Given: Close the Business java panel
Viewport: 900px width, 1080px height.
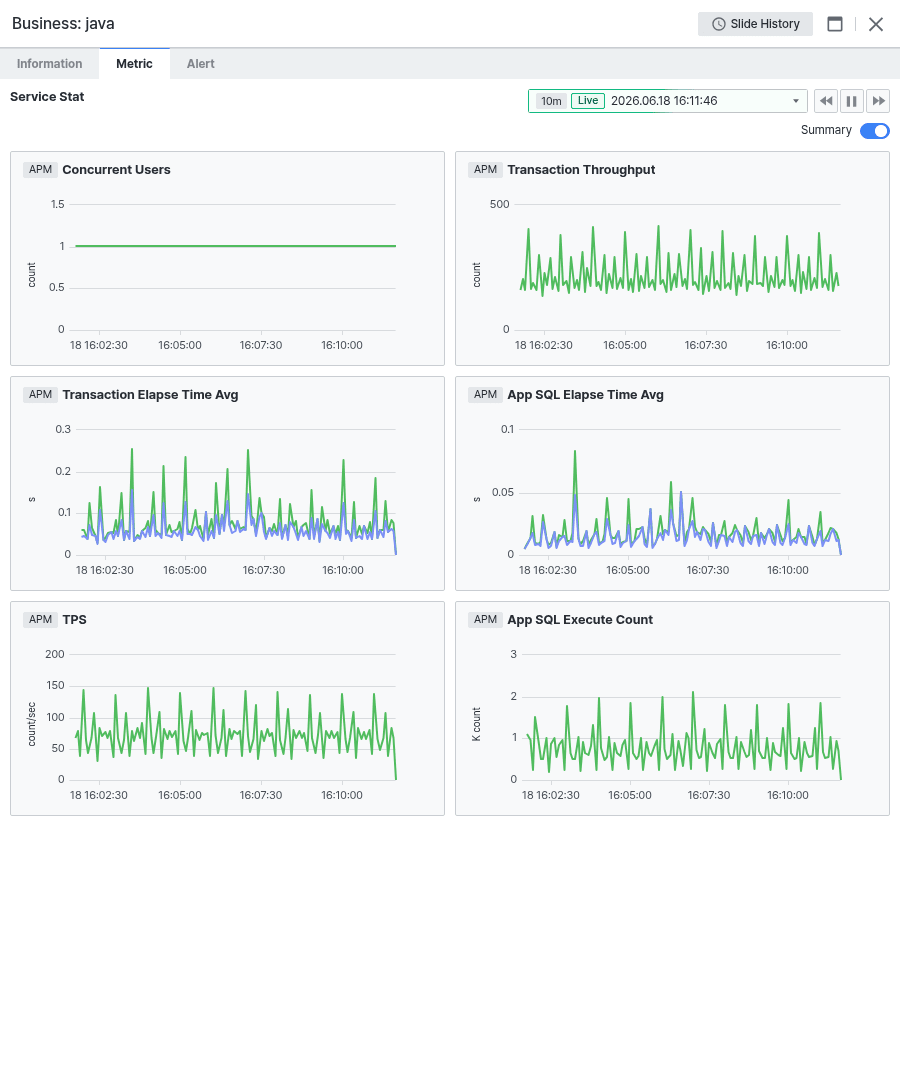Looking at the screenshot, I should (x=876, y=24).
